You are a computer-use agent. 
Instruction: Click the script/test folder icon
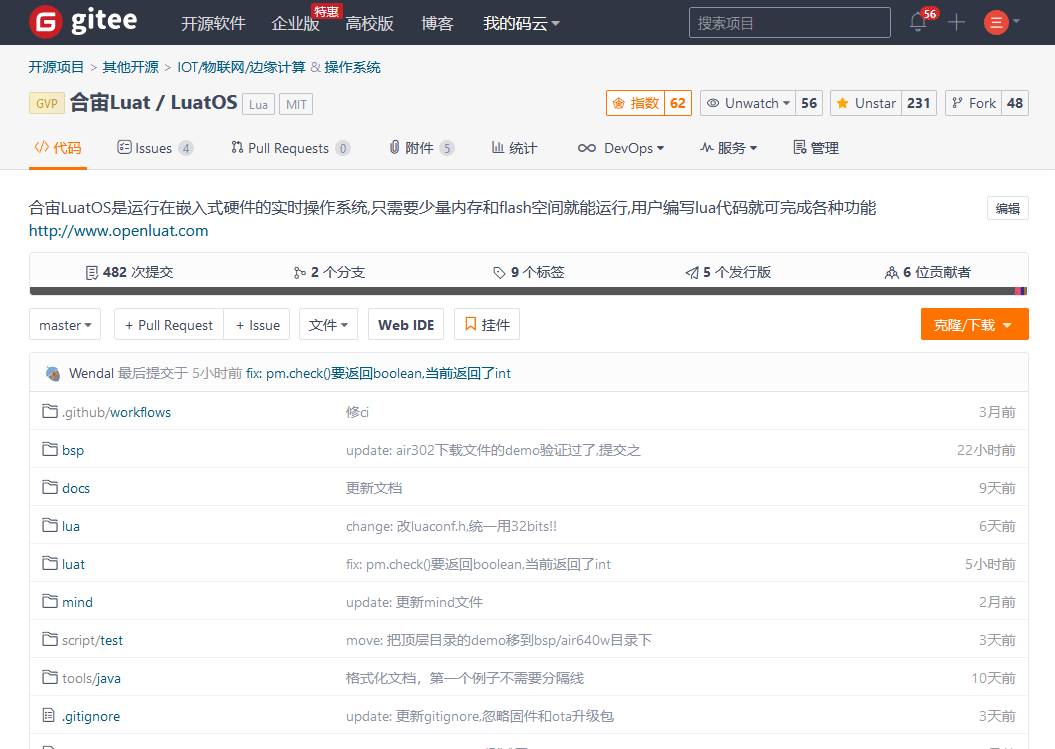coord(50,639)
